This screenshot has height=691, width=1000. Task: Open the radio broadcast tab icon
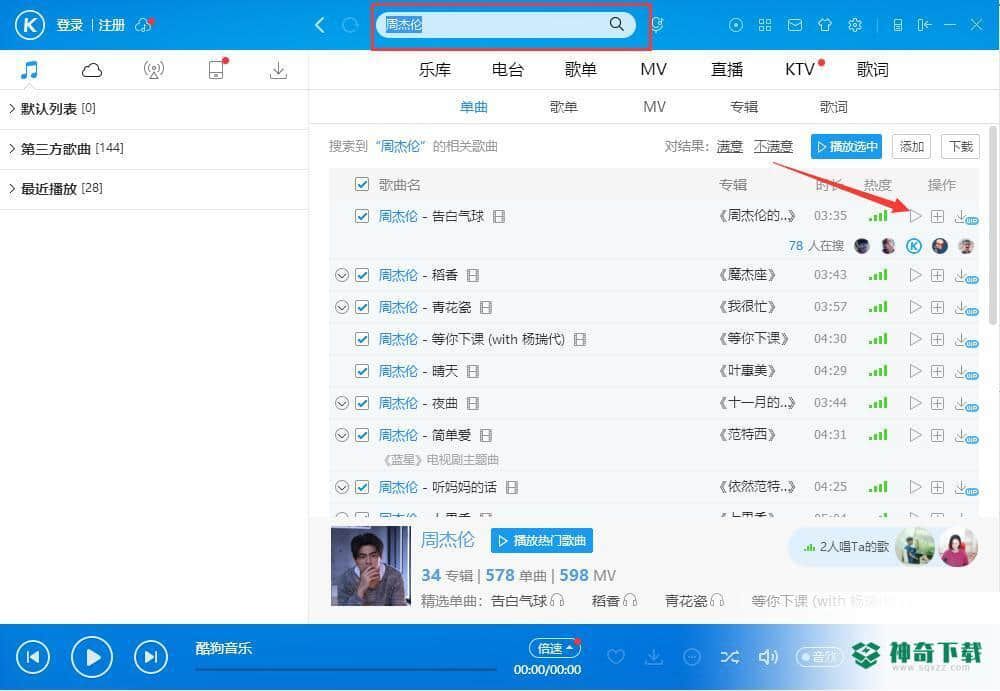(154, 70)
